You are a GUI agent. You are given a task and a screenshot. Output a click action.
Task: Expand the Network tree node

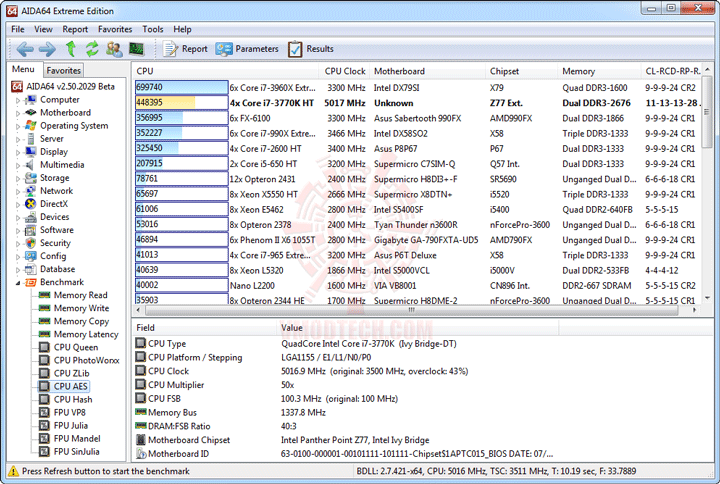18,191
